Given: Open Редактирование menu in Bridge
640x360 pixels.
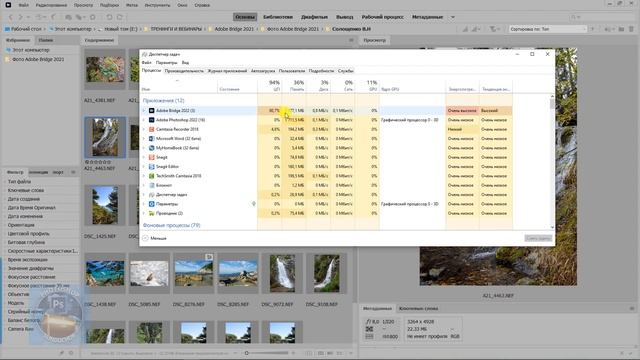Looking at the screenshot, I should point(51,5).
